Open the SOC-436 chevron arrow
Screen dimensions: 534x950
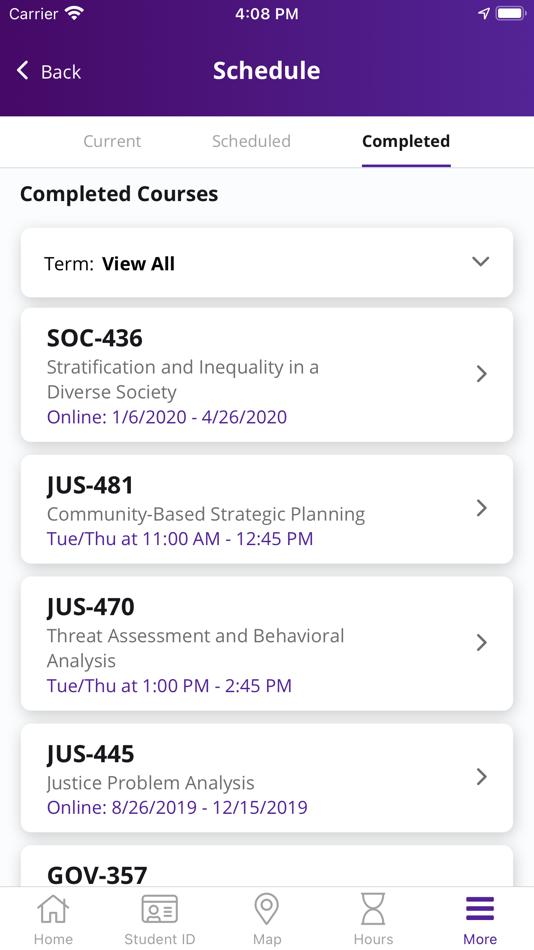tap(482, 374)
